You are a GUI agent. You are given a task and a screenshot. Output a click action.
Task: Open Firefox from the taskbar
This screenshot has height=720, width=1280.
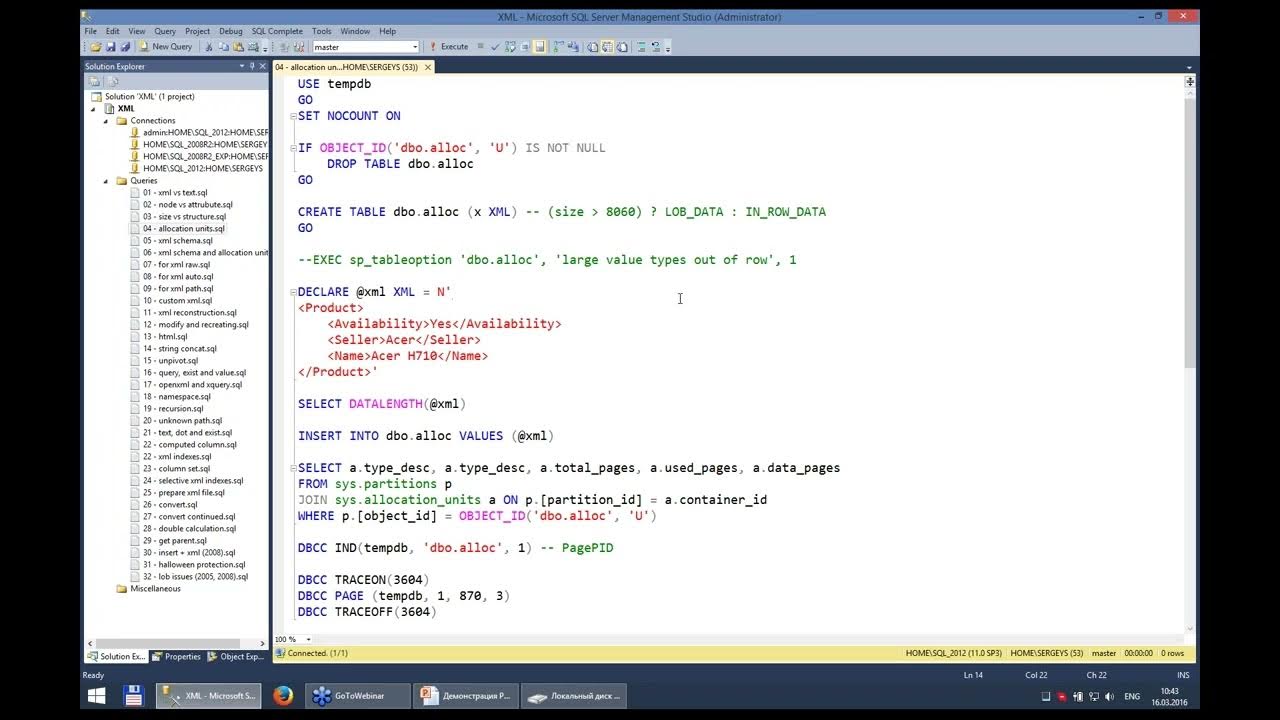click(283, 696)
